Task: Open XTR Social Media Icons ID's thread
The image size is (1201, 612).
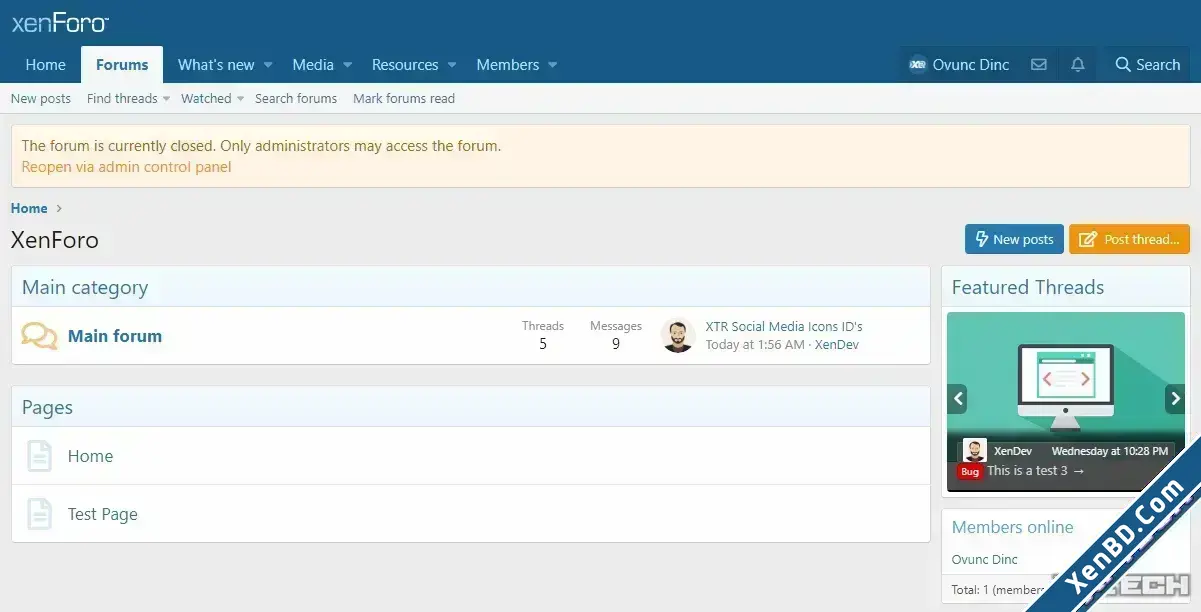Action: point(784,326)
